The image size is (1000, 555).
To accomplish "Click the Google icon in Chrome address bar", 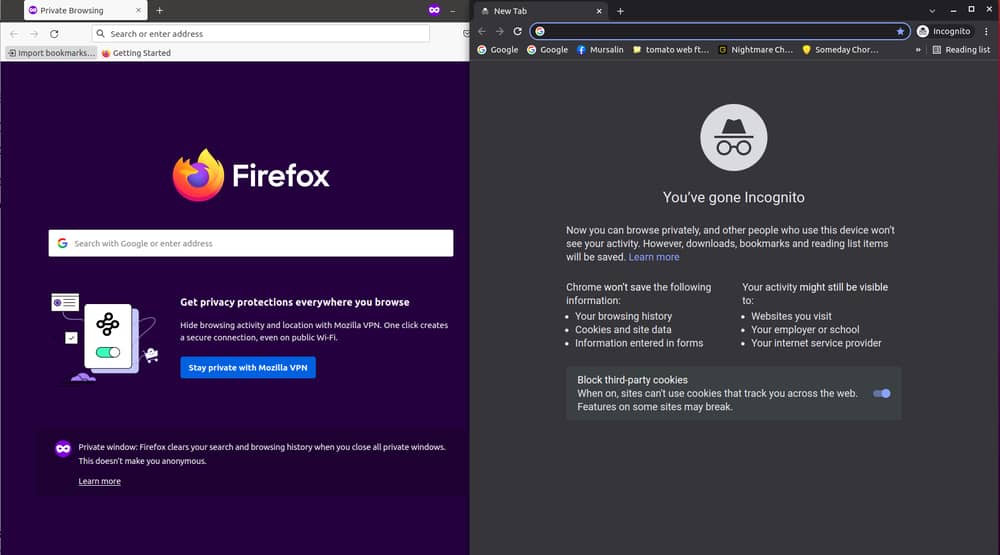I will pos(540,31).
